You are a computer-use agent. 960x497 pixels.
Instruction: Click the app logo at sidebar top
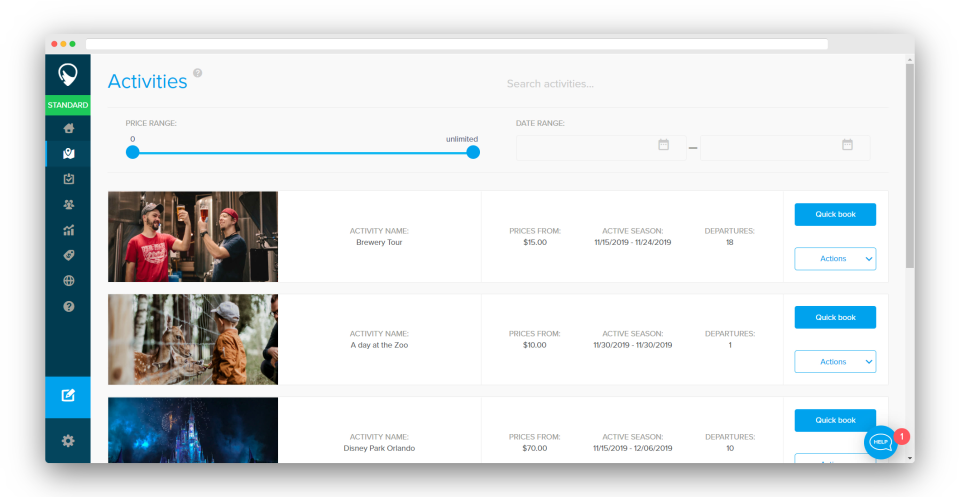click(68, 75)
